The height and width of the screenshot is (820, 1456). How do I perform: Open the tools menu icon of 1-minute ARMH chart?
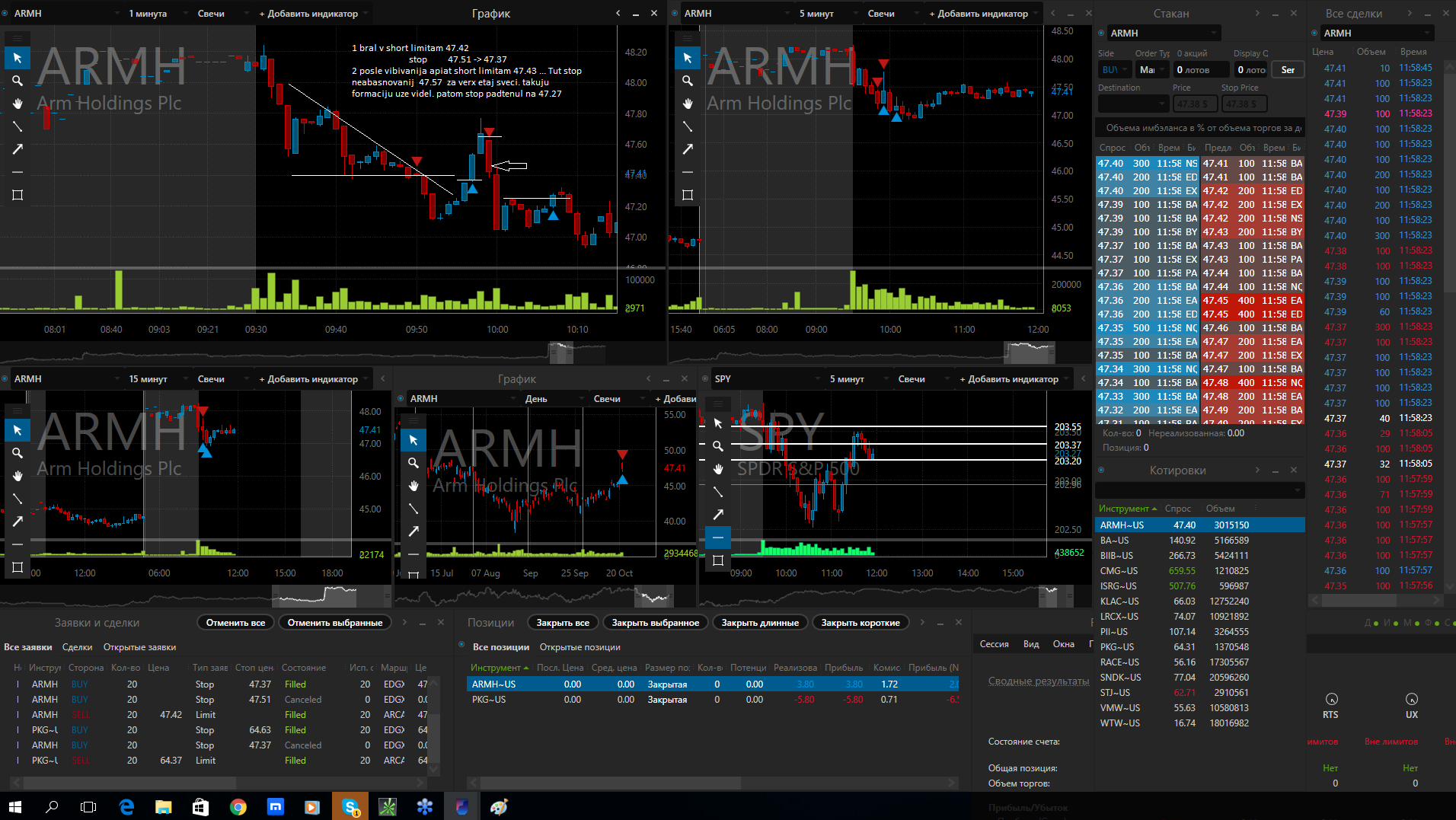pos(17,37)
